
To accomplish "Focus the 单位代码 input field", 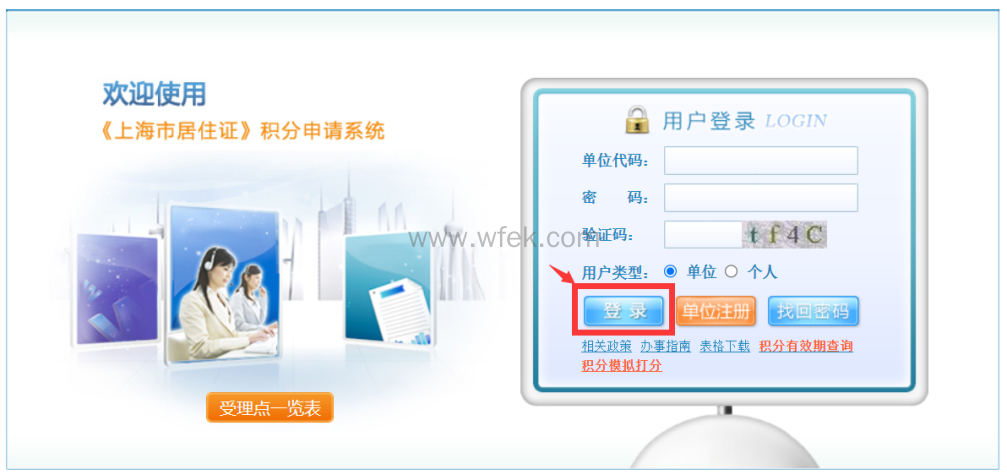I will (761, 160).
